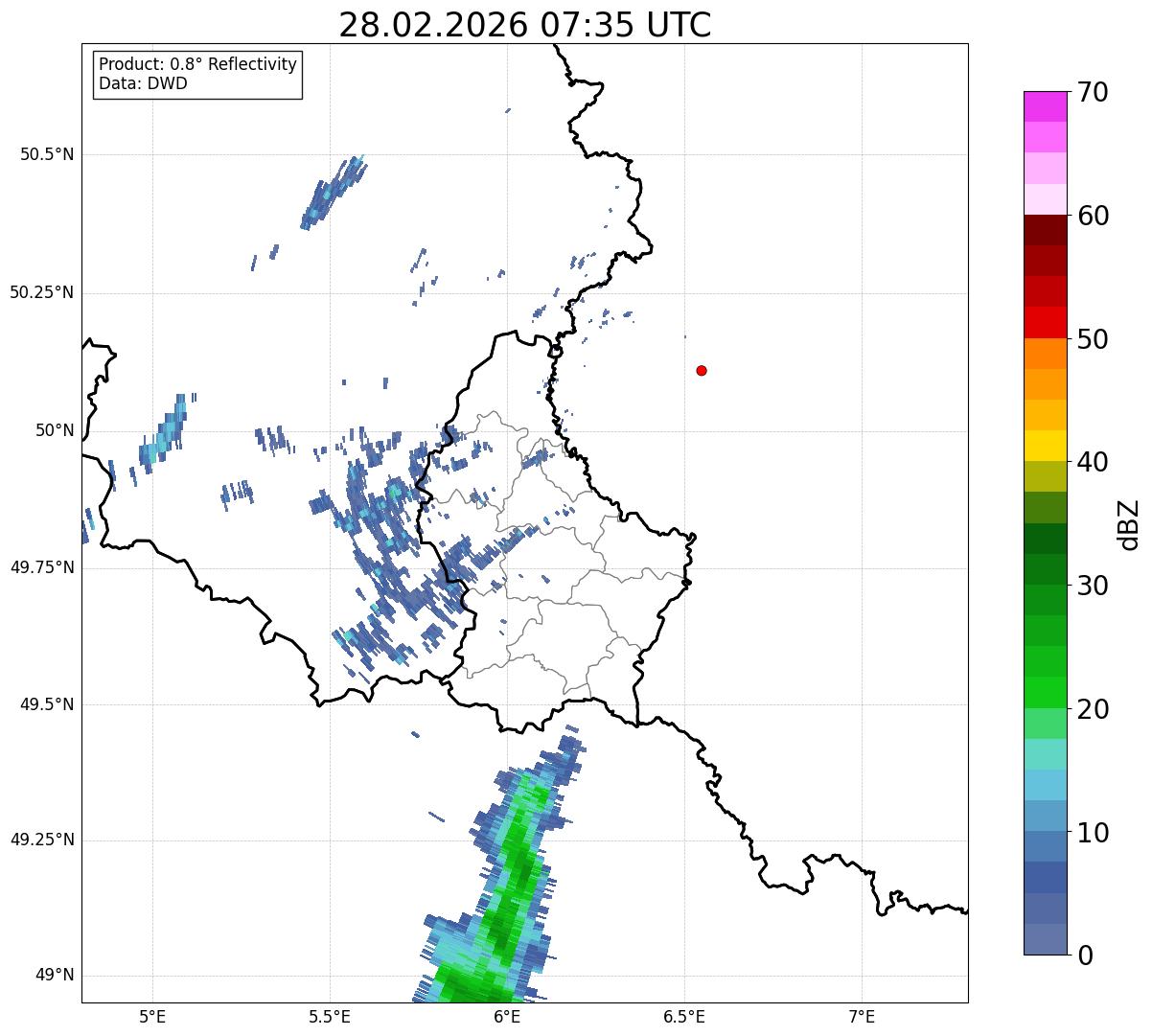This screenshot has width=1152, height=1036.
Task: Click the latitude label 49.5°N
Action: coord(47,704)
